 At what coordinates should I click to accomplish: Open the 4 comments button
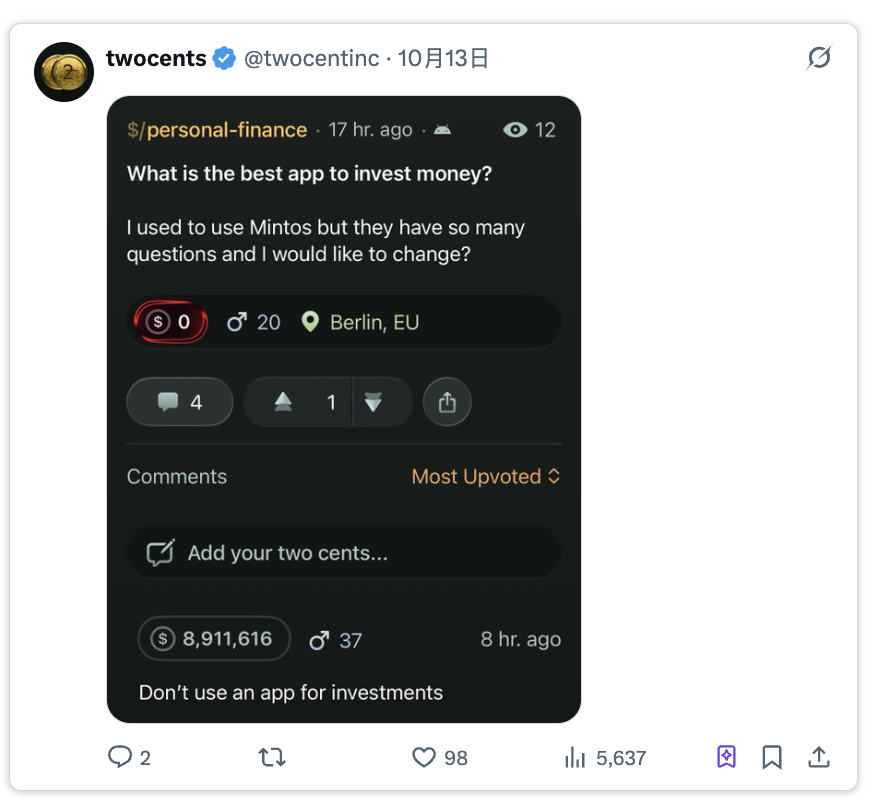click(180, 402)
